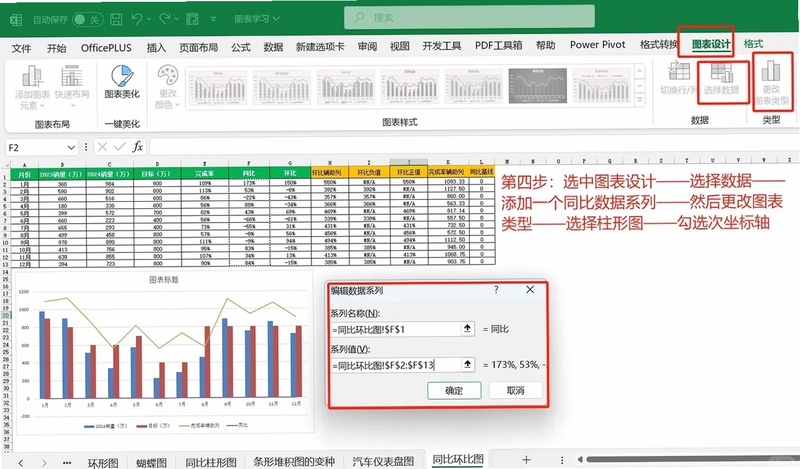Screen dimensions: 800x469
Task: Select the 环比辅助列 header cell
Action: (x=330, y=172)
